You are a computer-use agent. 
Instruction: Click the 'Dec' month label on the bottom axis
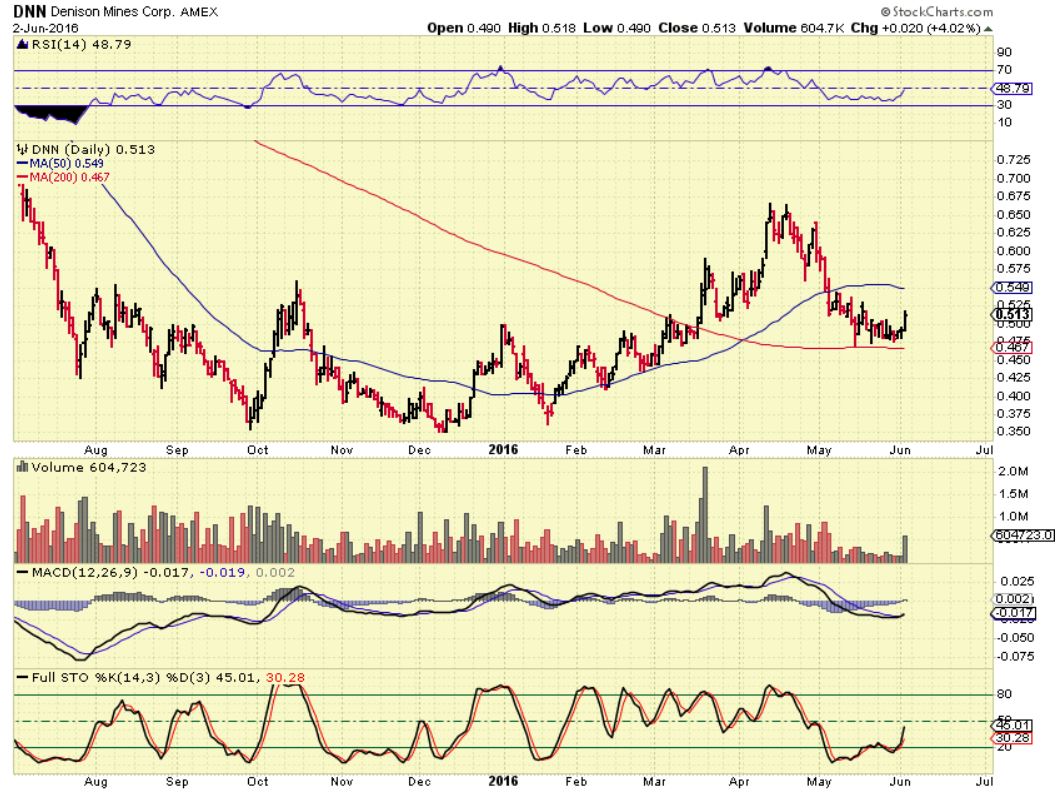coord(419,782)
